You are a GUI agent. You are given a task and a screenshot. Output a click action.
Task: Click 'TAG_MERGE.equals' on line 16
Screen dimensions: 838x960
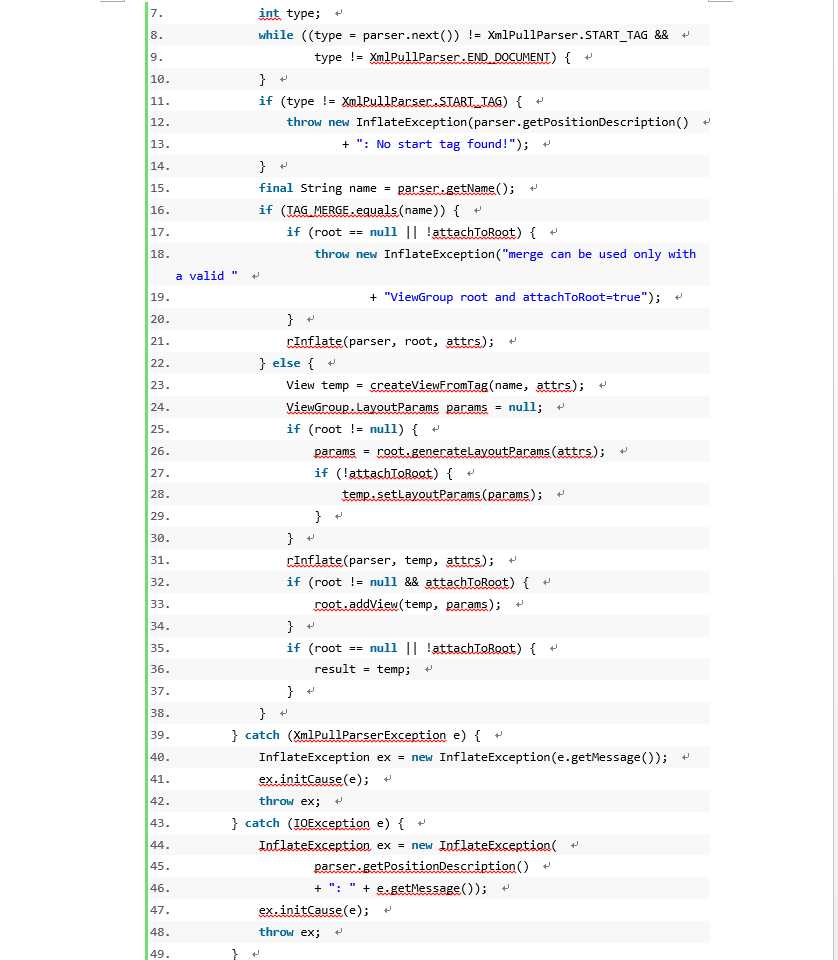coord(342,210)
